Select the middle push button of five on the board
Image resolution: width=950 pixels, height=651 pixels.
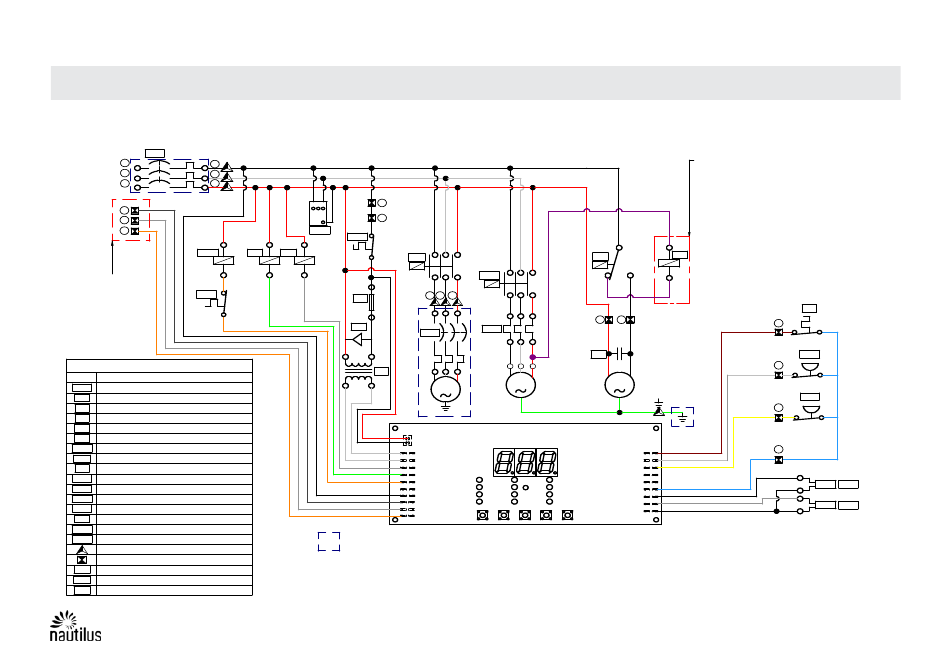pyautogui.click(x=525, y=515)
